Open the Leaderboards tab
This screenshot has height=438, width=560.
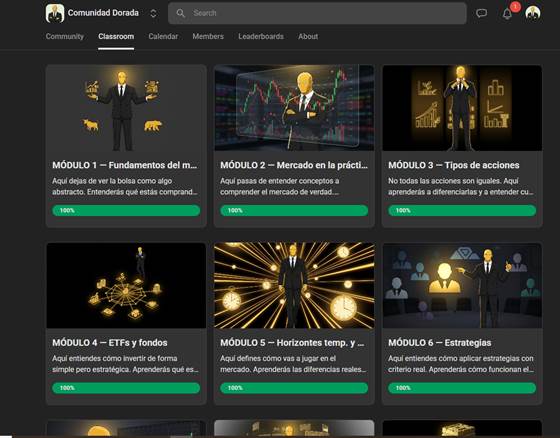[261, 36]
